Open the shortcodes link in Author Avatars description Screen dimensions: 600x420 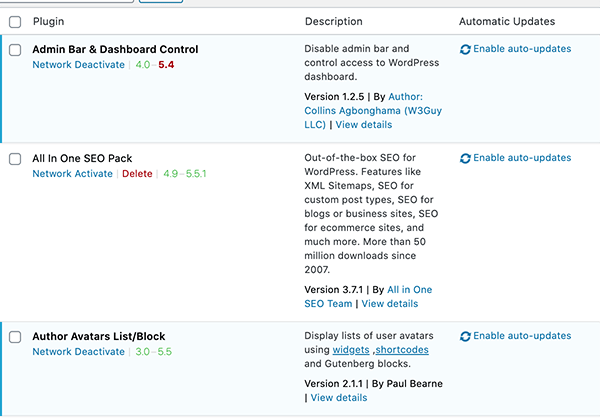pyautogui.click(x=402, y=350)
